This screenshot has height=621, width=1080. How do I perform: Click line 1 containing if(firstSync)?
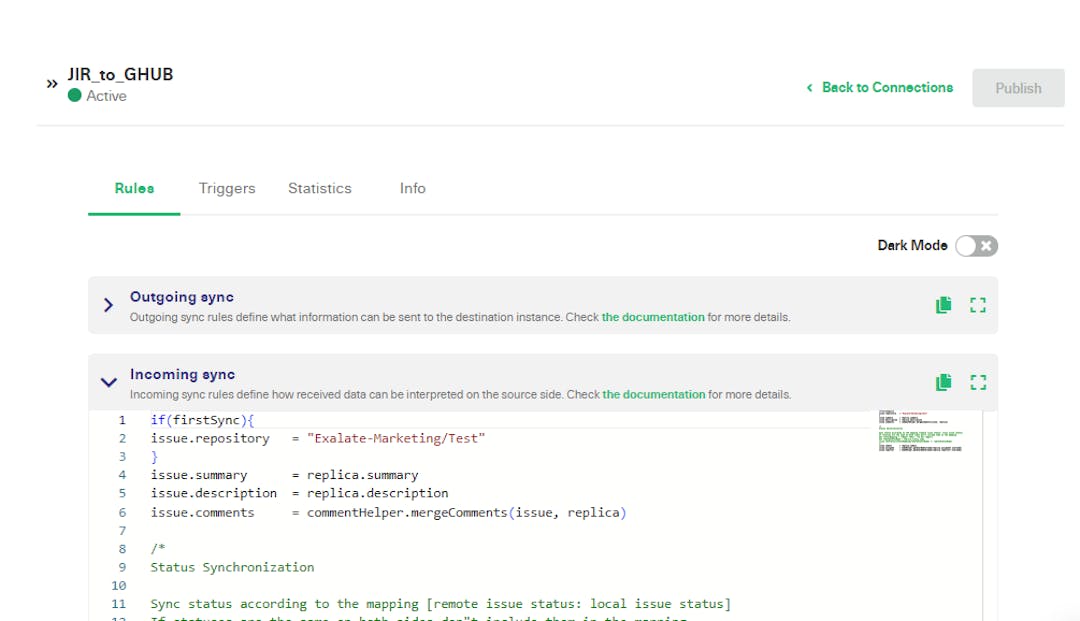click(200, 419)
